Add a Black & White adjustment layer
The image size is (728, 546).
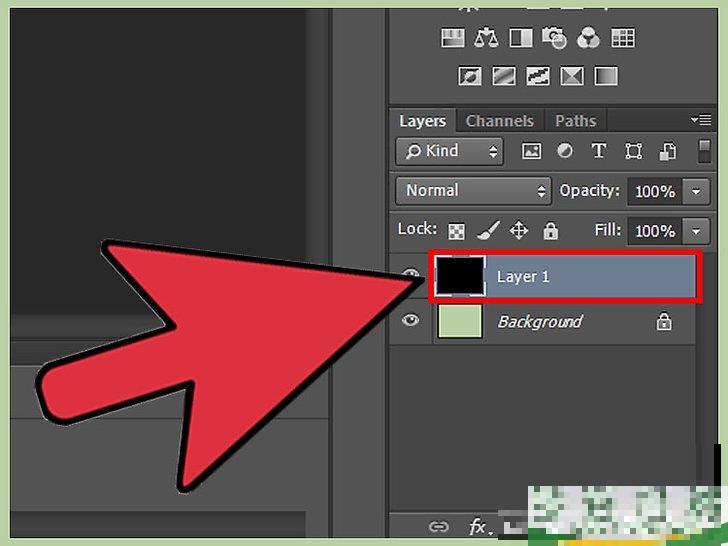521,38
